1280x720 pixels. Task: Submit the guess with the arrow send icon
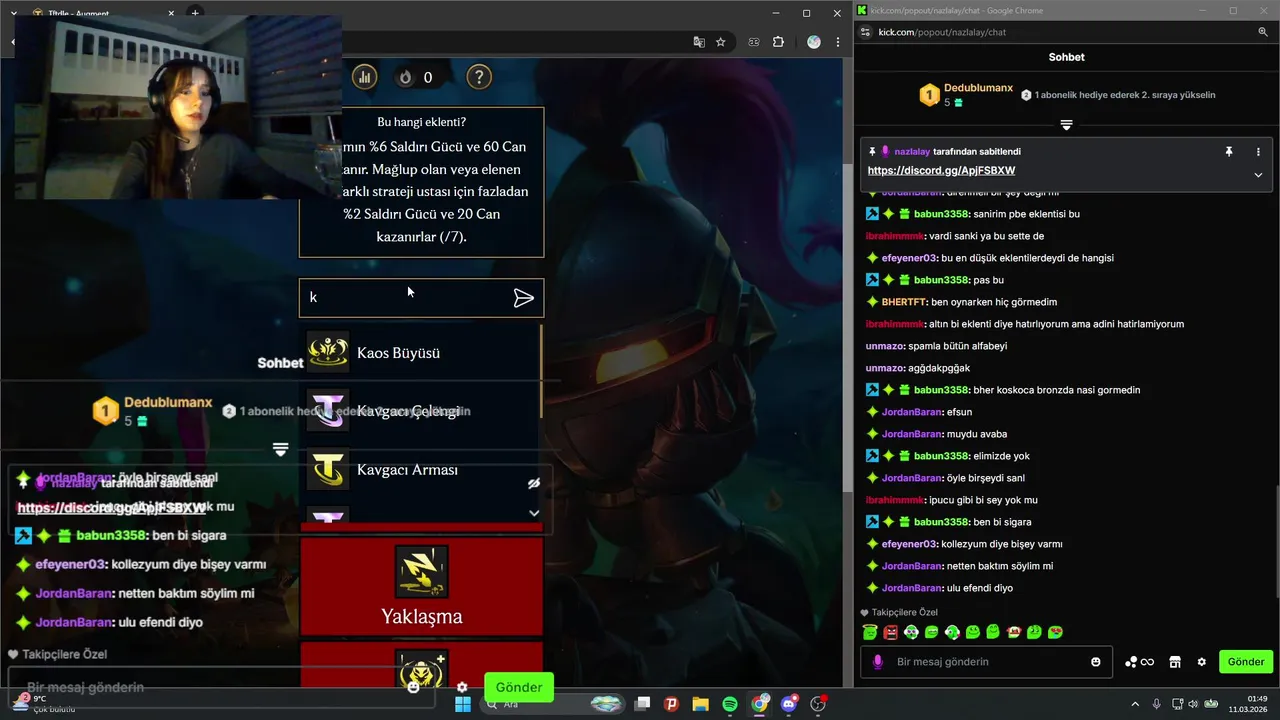coord(523,298)
